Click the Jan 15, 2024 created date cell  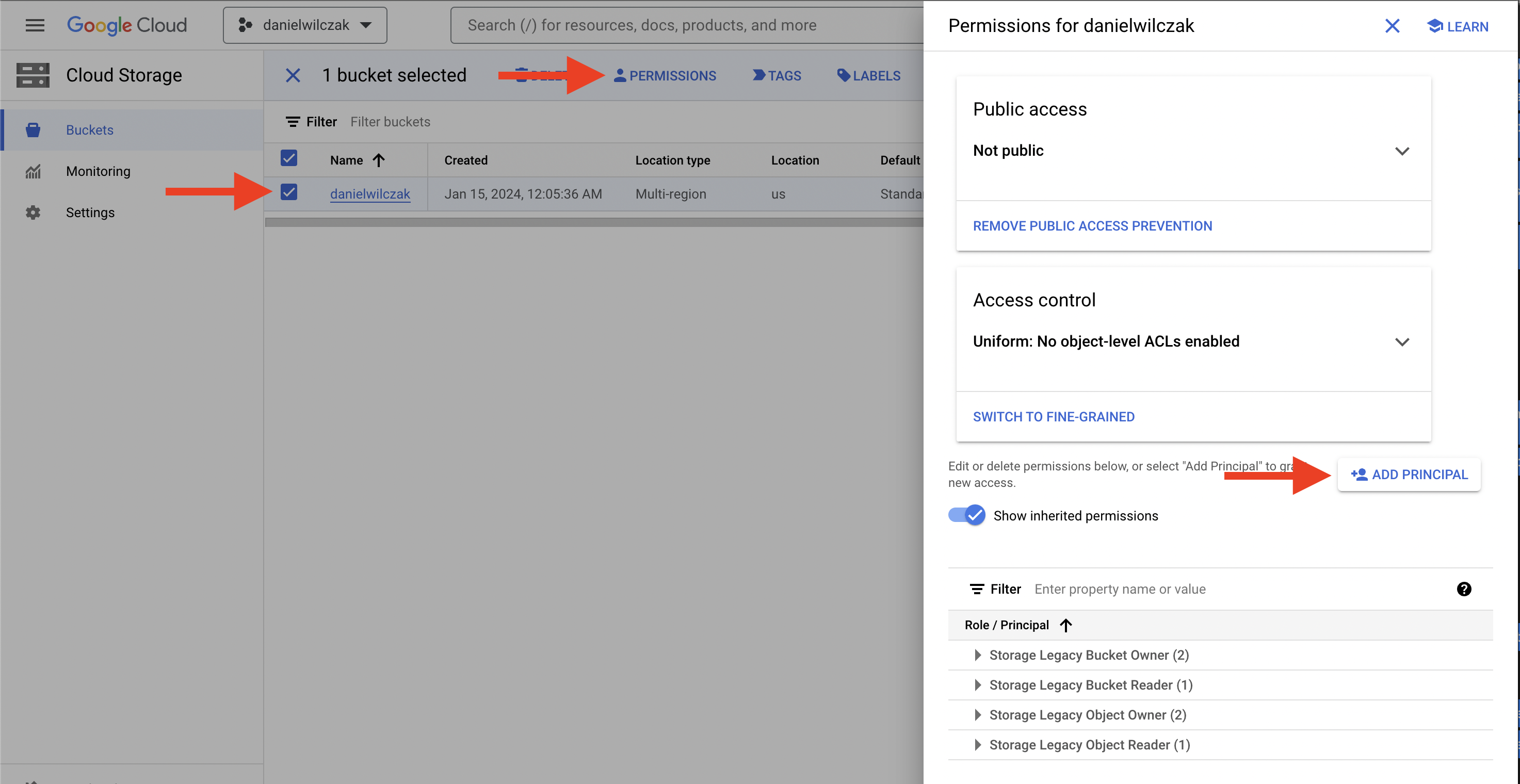click(523, 194)
